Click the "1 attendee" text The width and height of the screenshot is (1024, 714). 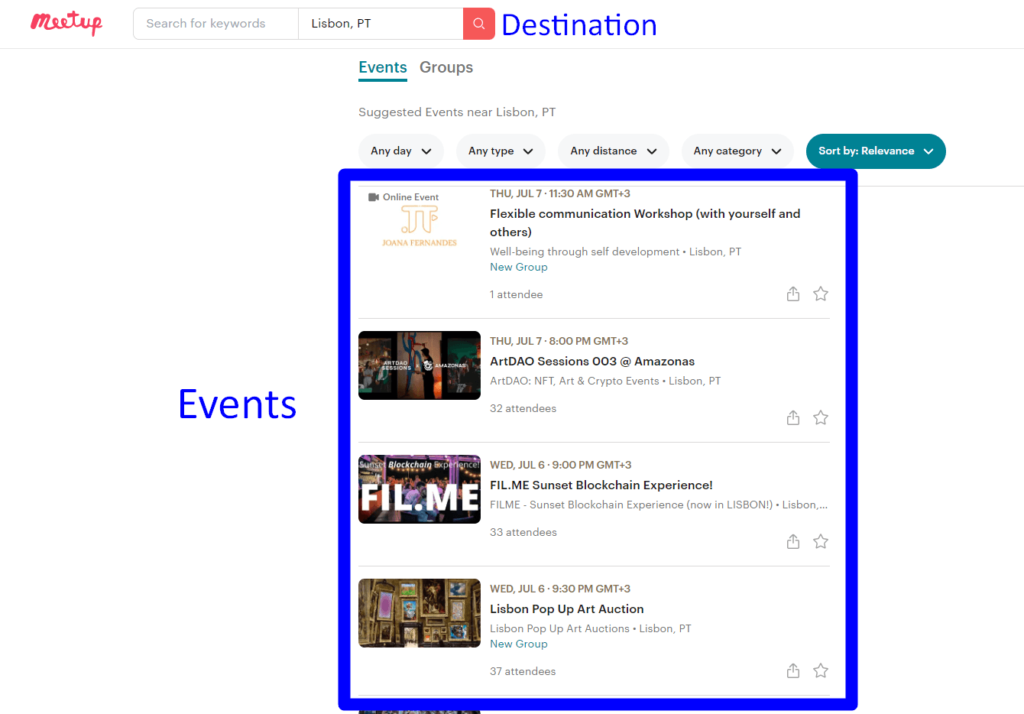tap(516, 295)
